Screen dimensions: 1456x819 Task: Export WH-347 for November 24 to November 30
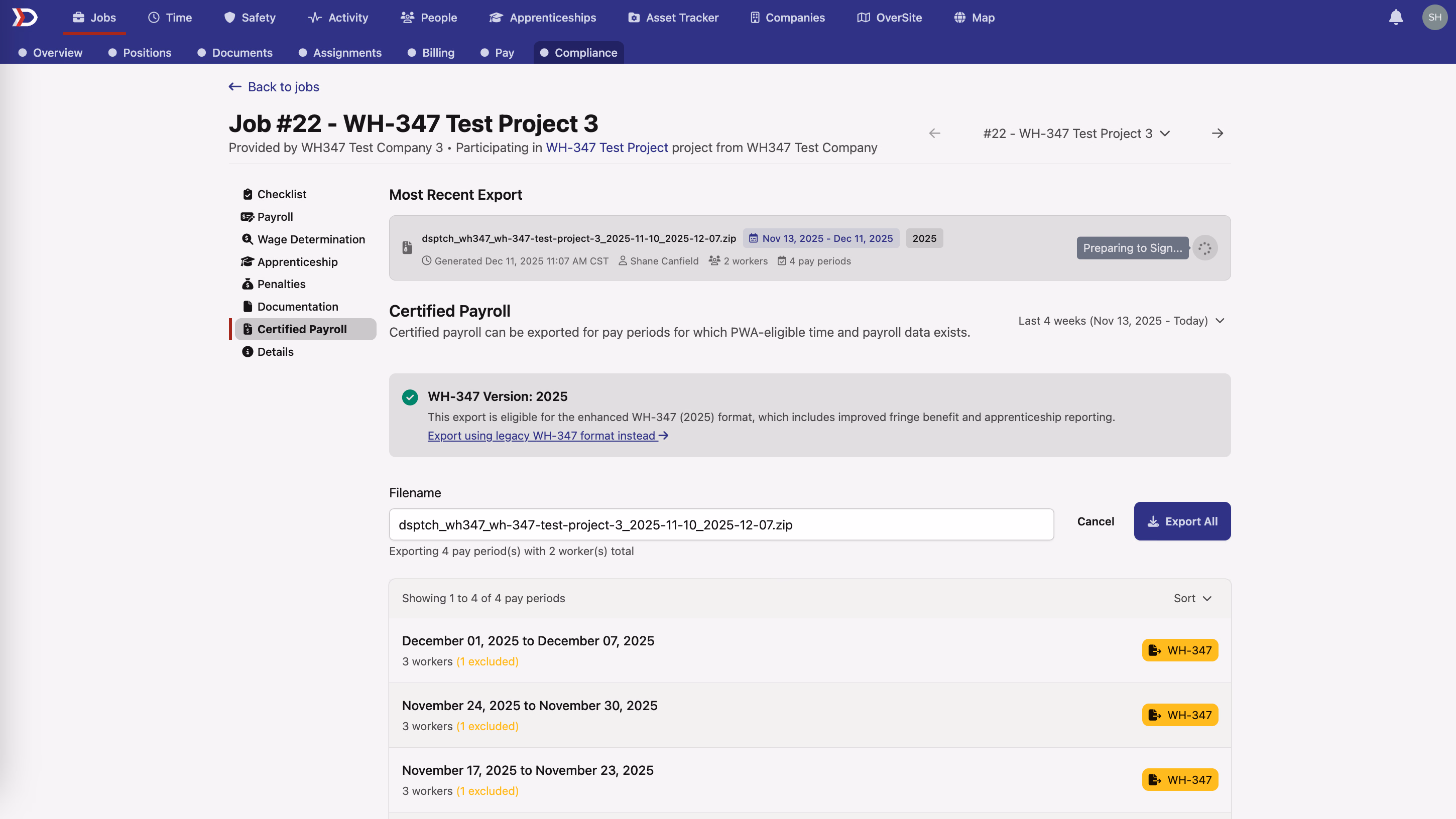[x=1180, y=715]
